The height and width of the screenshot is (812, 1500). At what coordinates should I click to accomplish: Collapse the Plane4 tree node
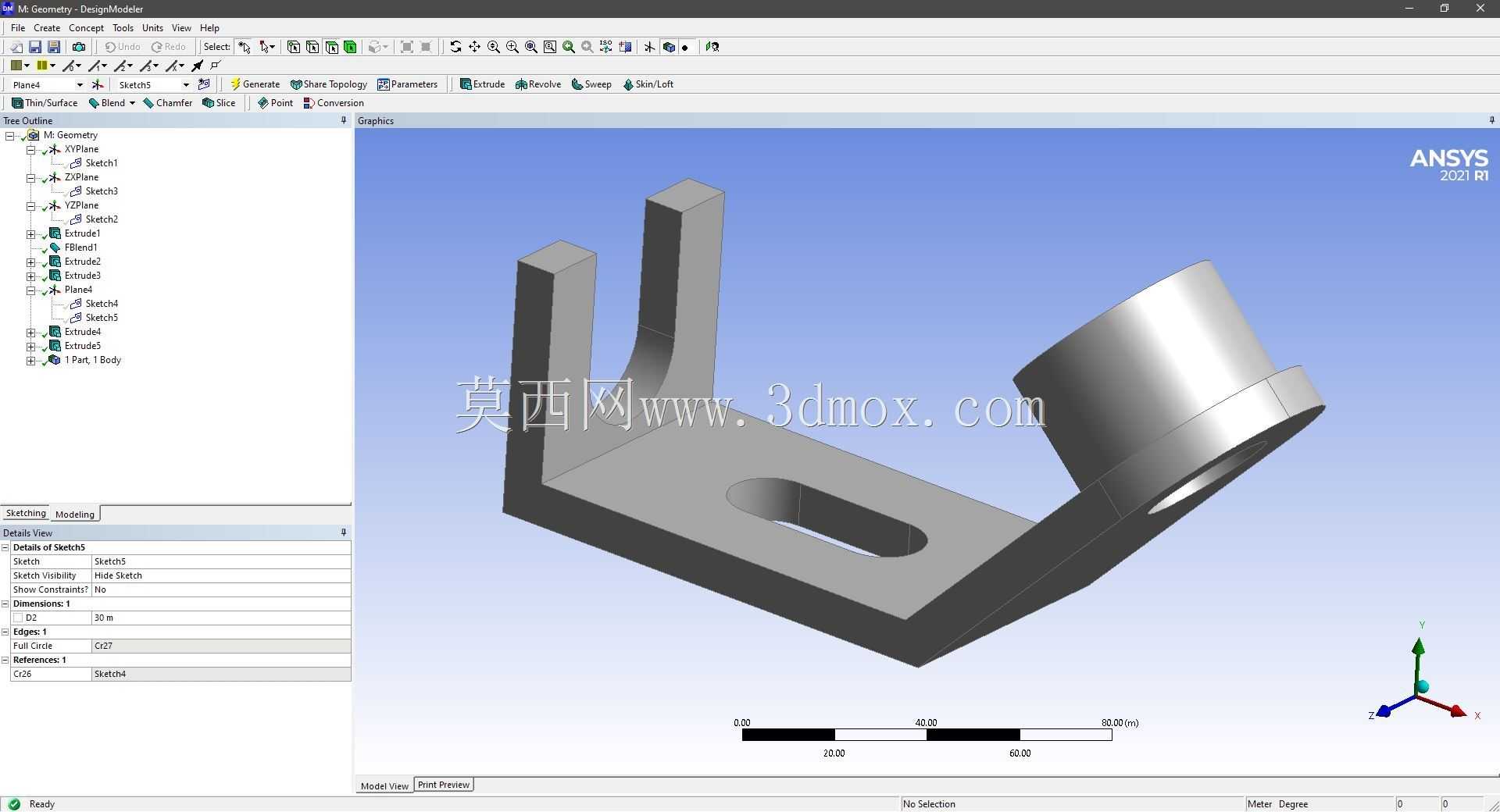[30, 290]
